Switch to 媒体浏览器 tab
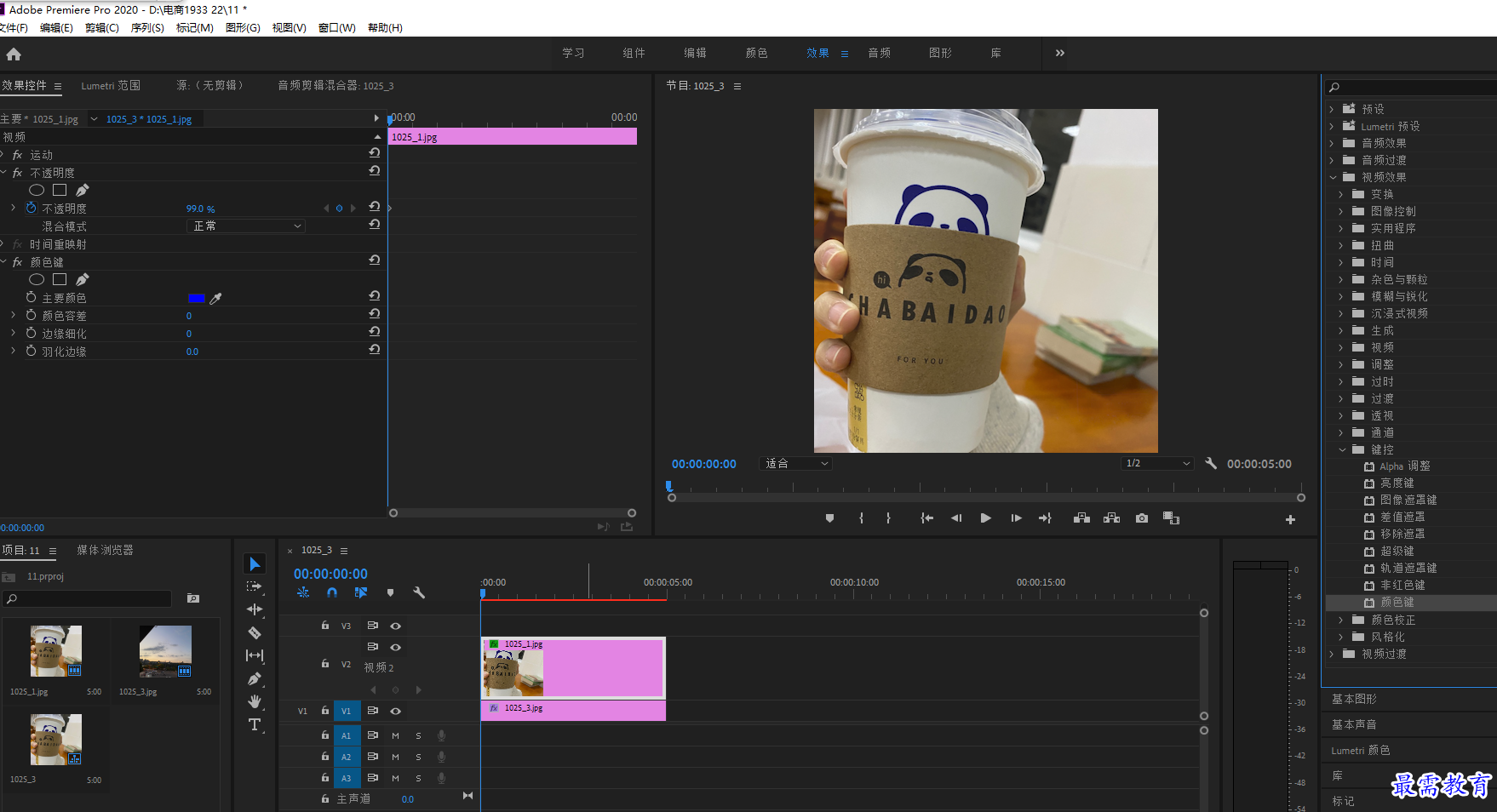This screenshot has width=1497, height=812. tap(106, 550)
